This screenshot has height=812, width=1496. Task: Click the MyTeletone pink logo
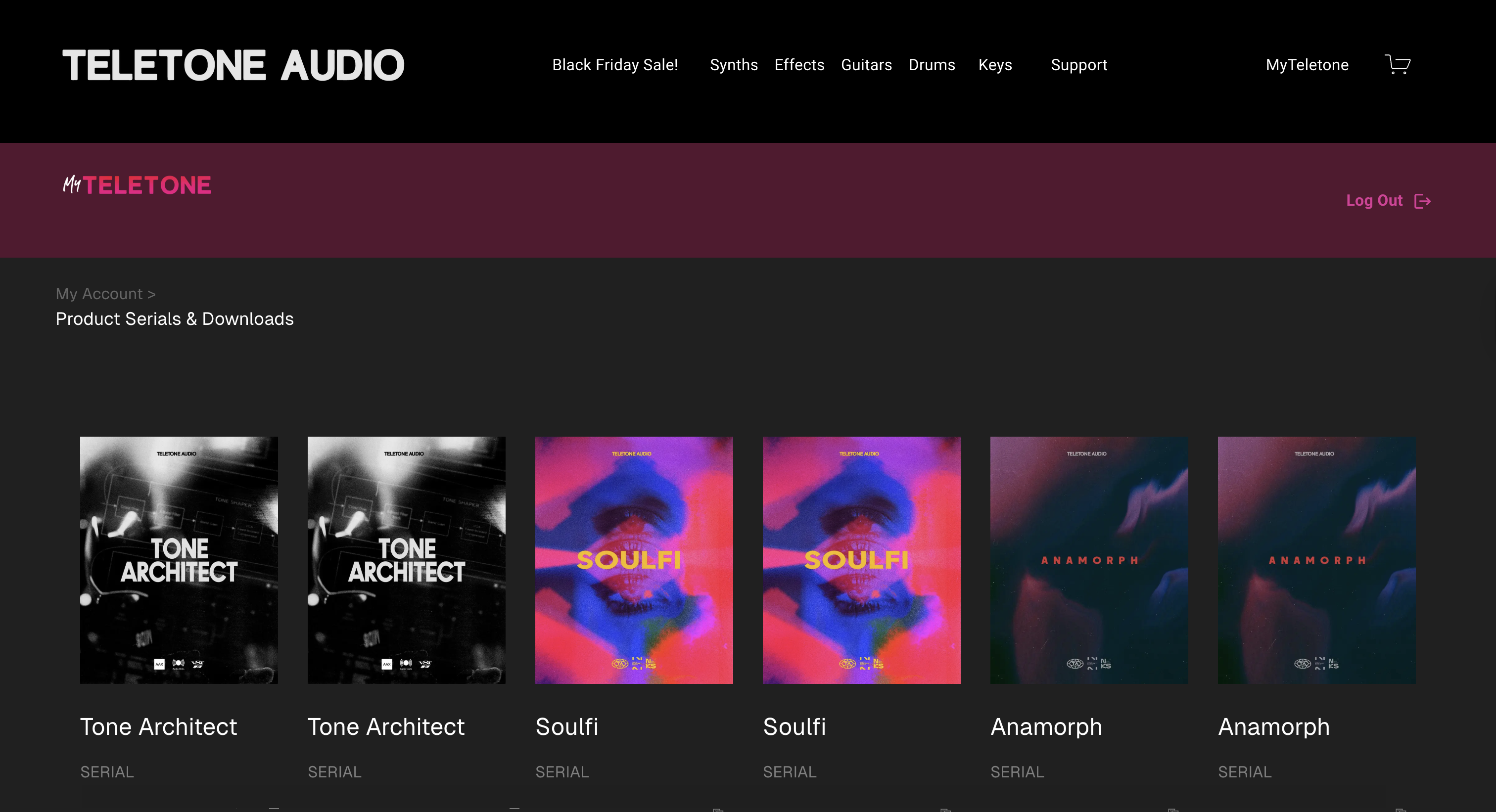coord(137,185)
